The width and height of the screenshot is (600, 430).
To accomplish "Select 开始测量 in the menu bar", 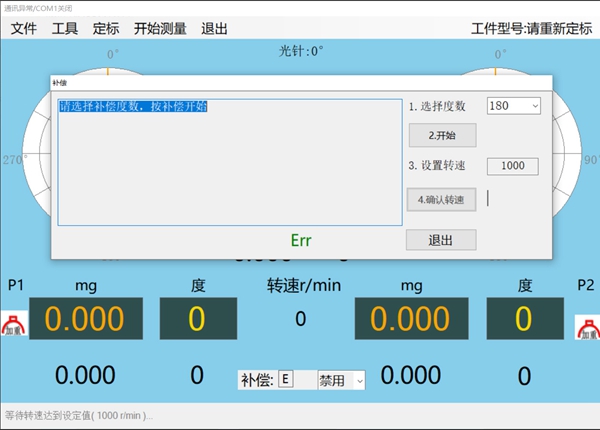I will click(x=160, y=28).
